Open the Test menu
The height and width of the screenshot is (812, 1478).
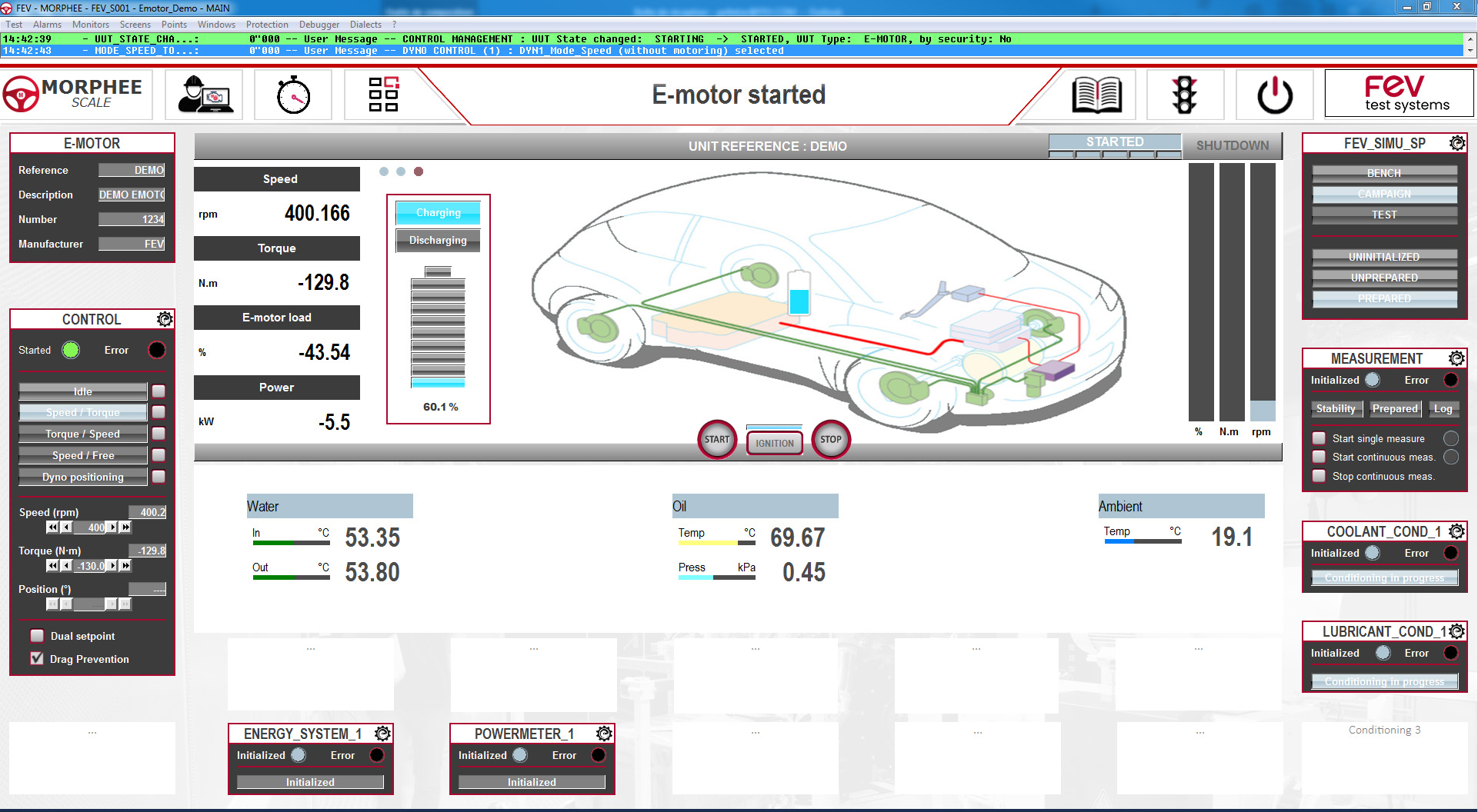14,25
